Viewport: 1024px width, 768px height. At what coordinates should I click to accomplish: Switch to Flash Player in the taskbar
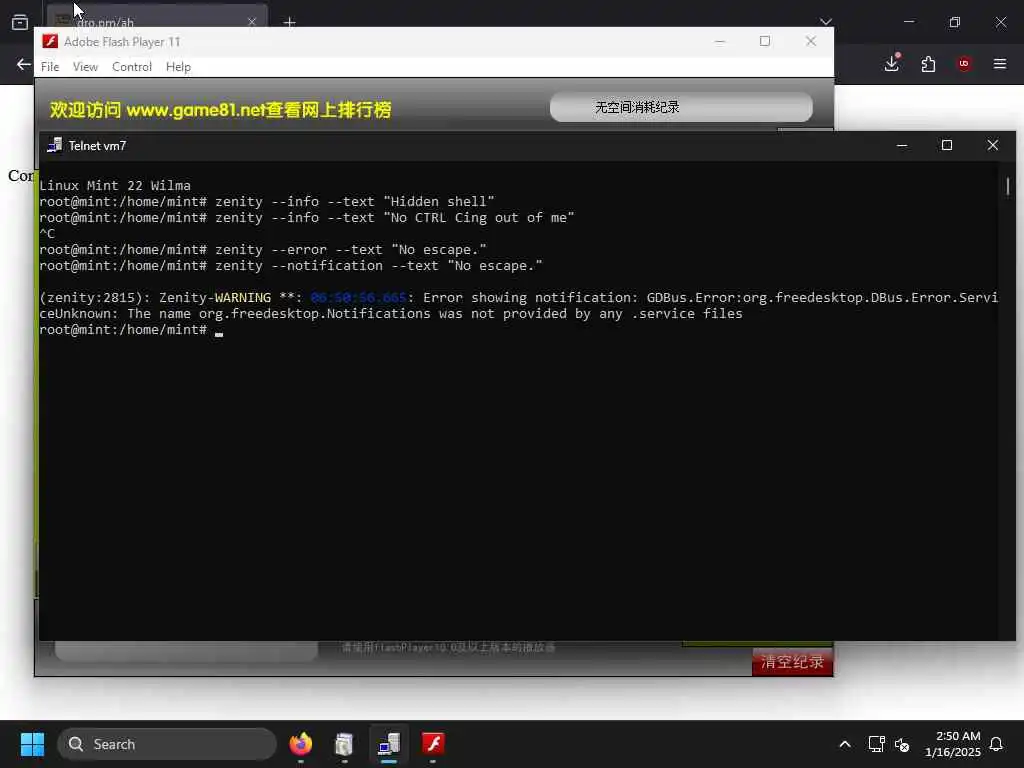[433, 744]
